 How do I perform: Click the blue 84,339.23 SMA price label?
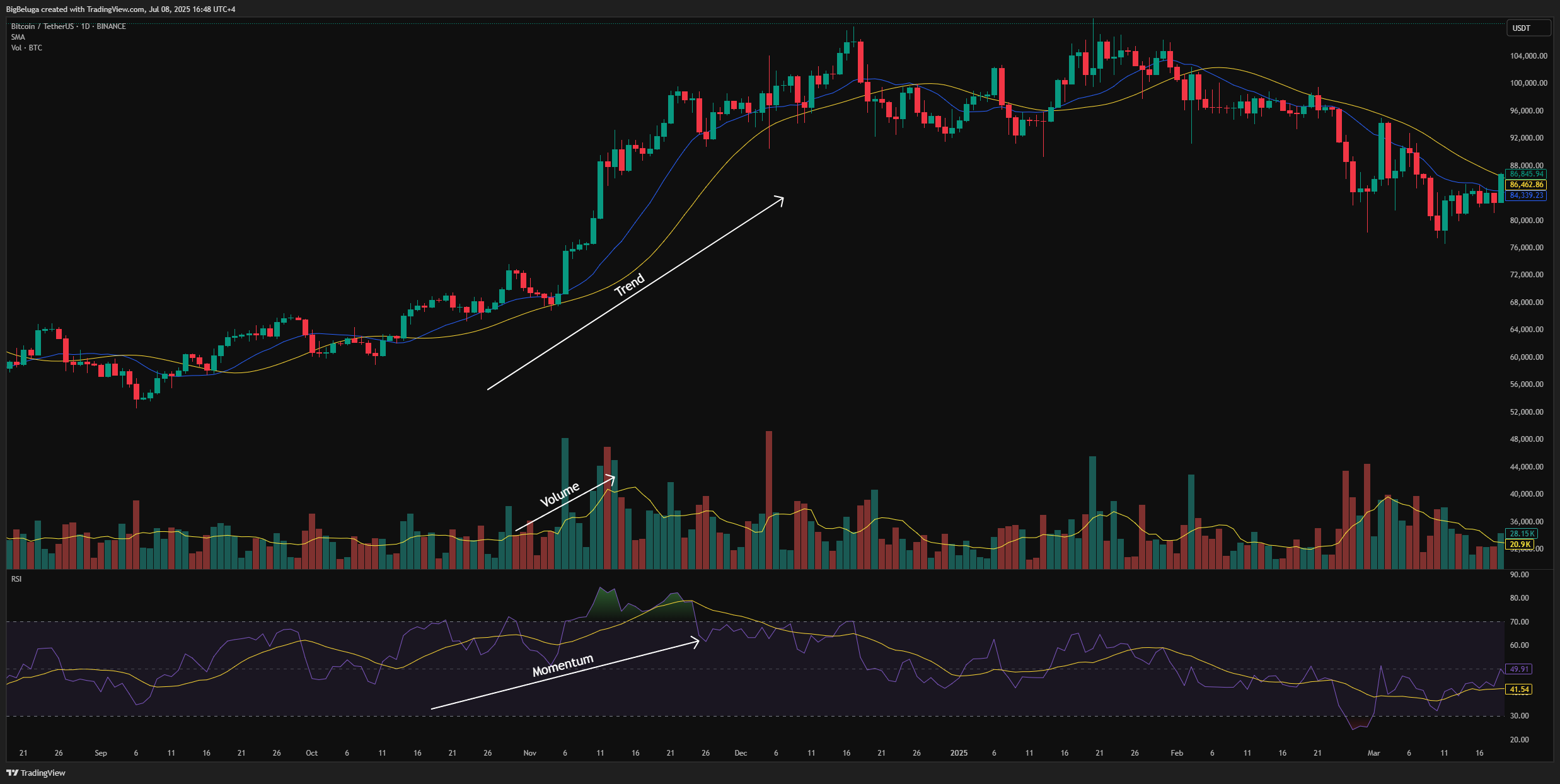click(1526, 195)
